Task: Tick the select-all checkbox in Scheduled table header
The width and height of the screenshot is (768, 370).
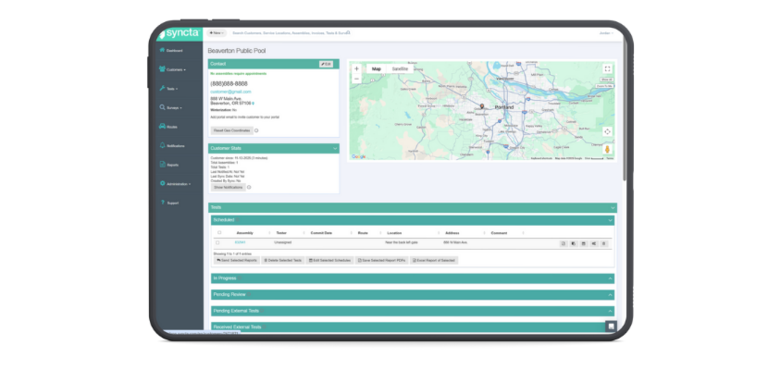Action: click(219, 233)
